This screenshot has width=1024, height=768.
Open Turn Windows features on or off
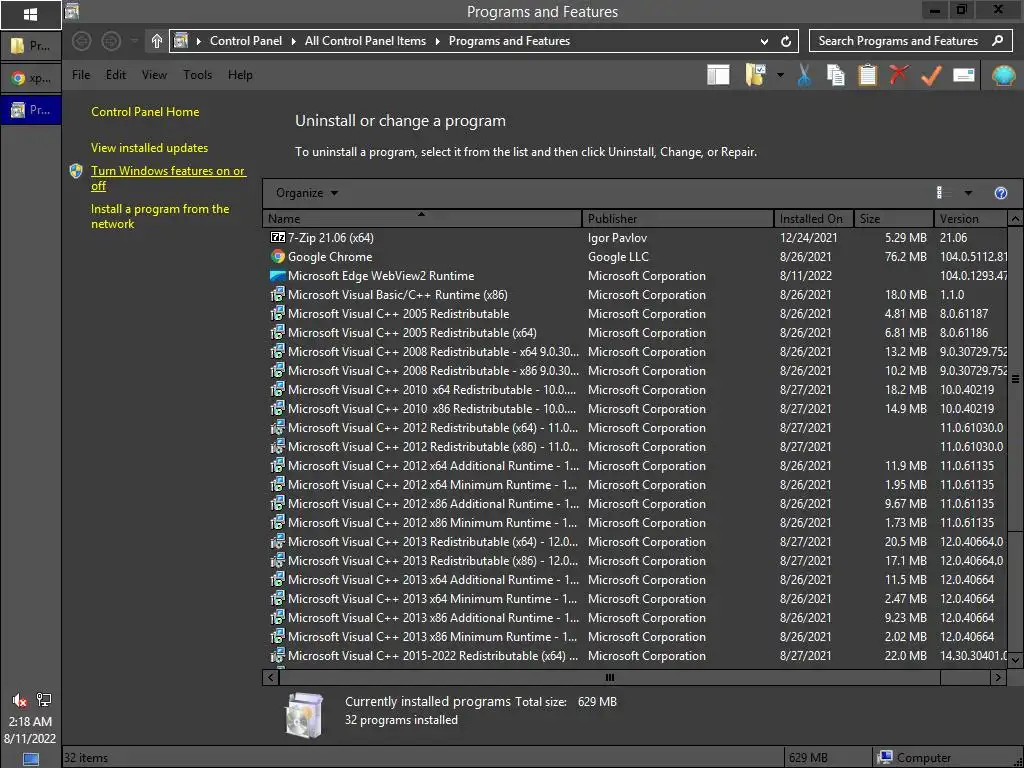point(168,178)
